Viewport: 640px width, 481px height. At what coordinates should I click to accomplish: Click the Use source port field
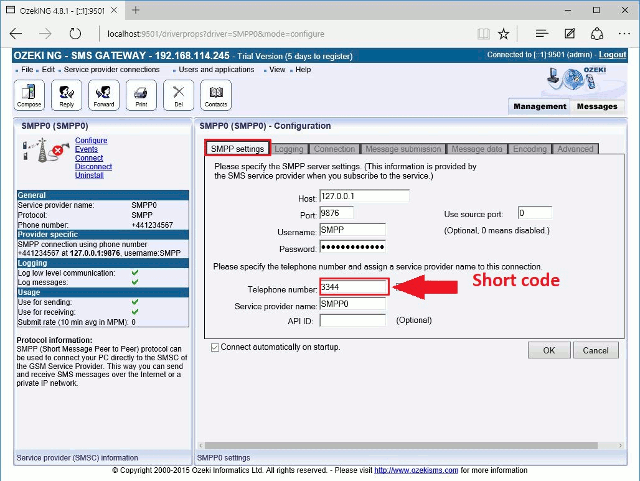[x=535, y=213]
